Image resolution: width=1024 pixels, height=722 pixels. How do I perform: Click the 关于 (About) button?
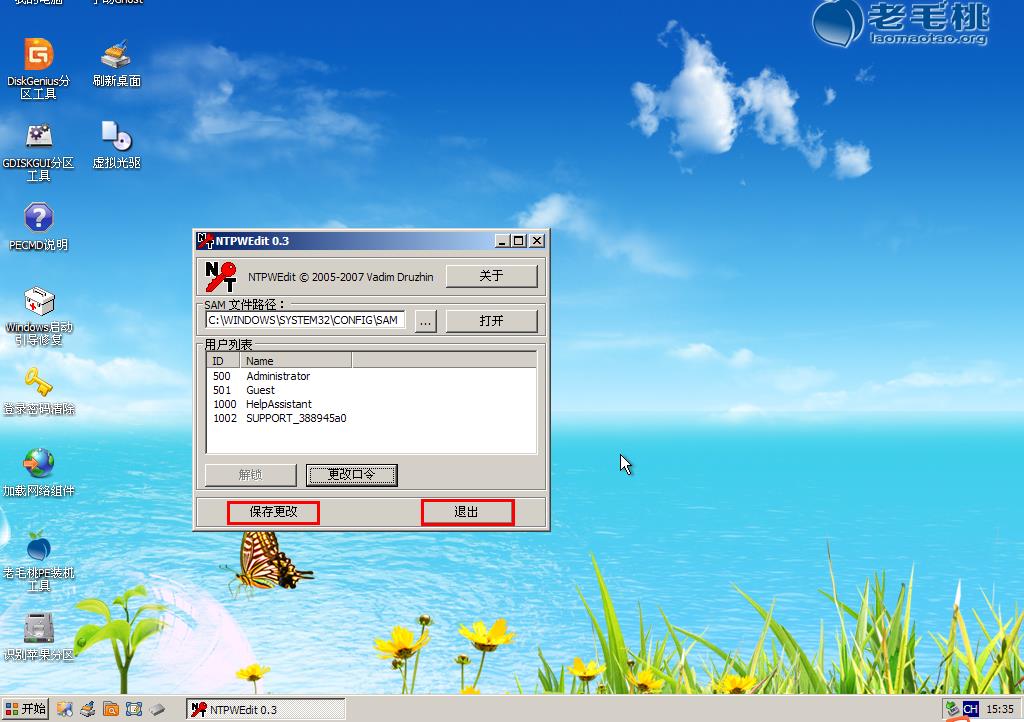[491, 276]
